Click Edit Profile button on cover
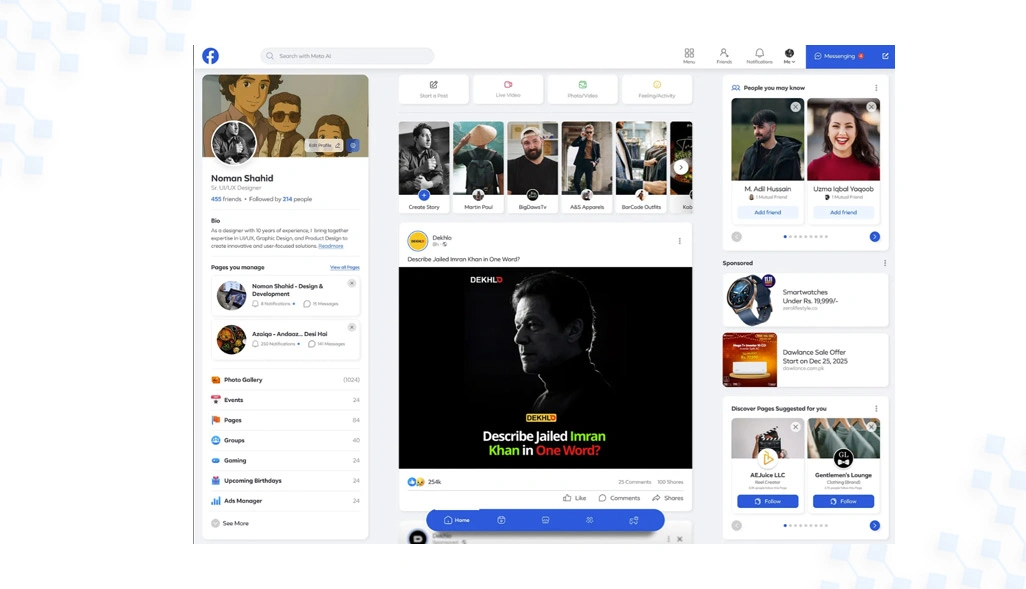 click(325, 145)
